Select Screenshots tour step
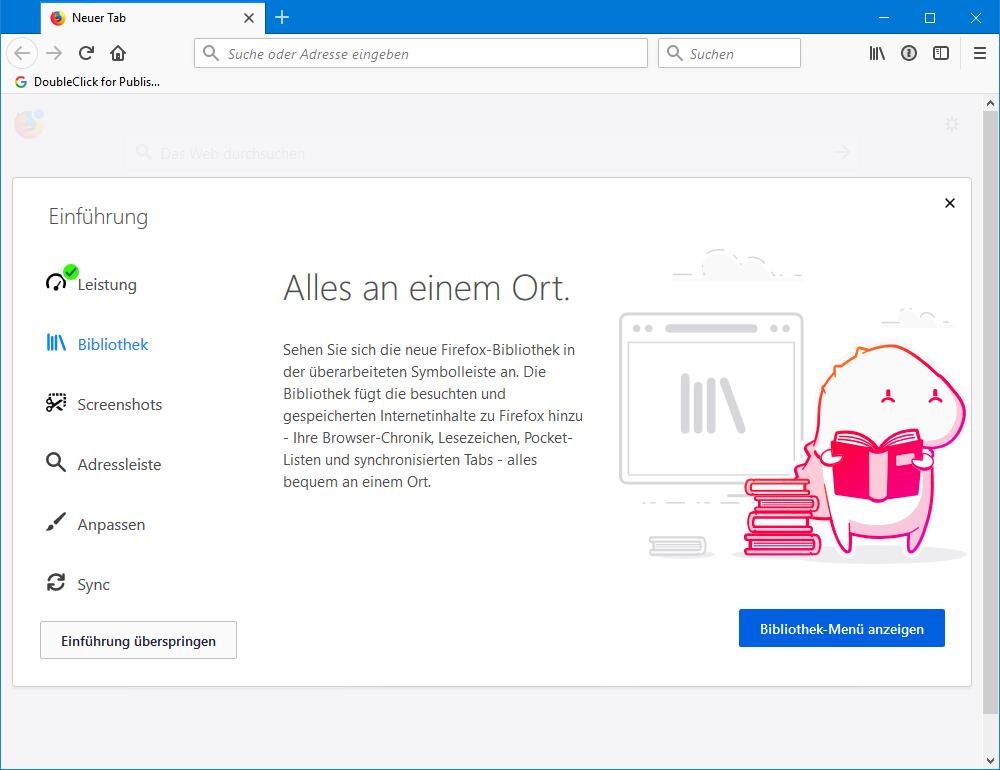This screenshot has width=1000, height=770. [105, 404]
